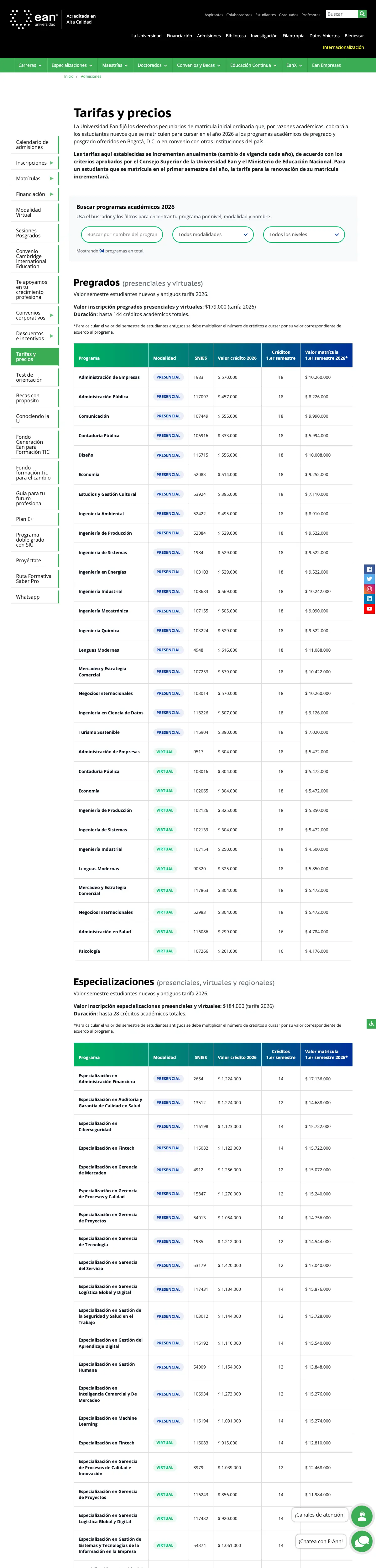
Task: Click the Buscar por nombre del programa field
Action: (122, 234)
